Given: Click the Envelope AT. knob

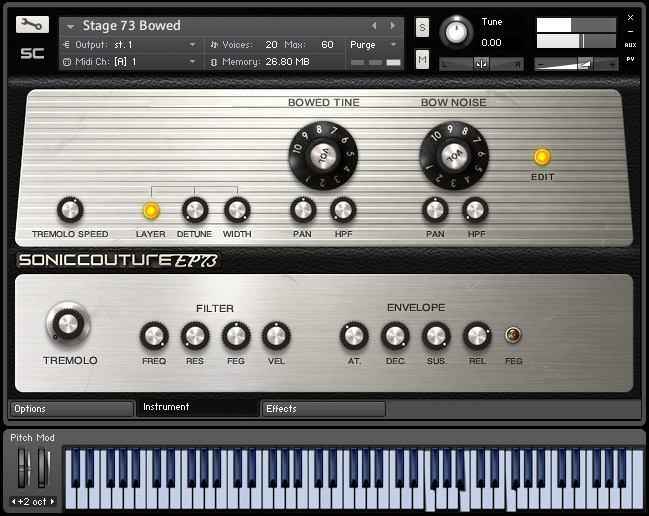Looking at the screenshot, I should (354, 336).
